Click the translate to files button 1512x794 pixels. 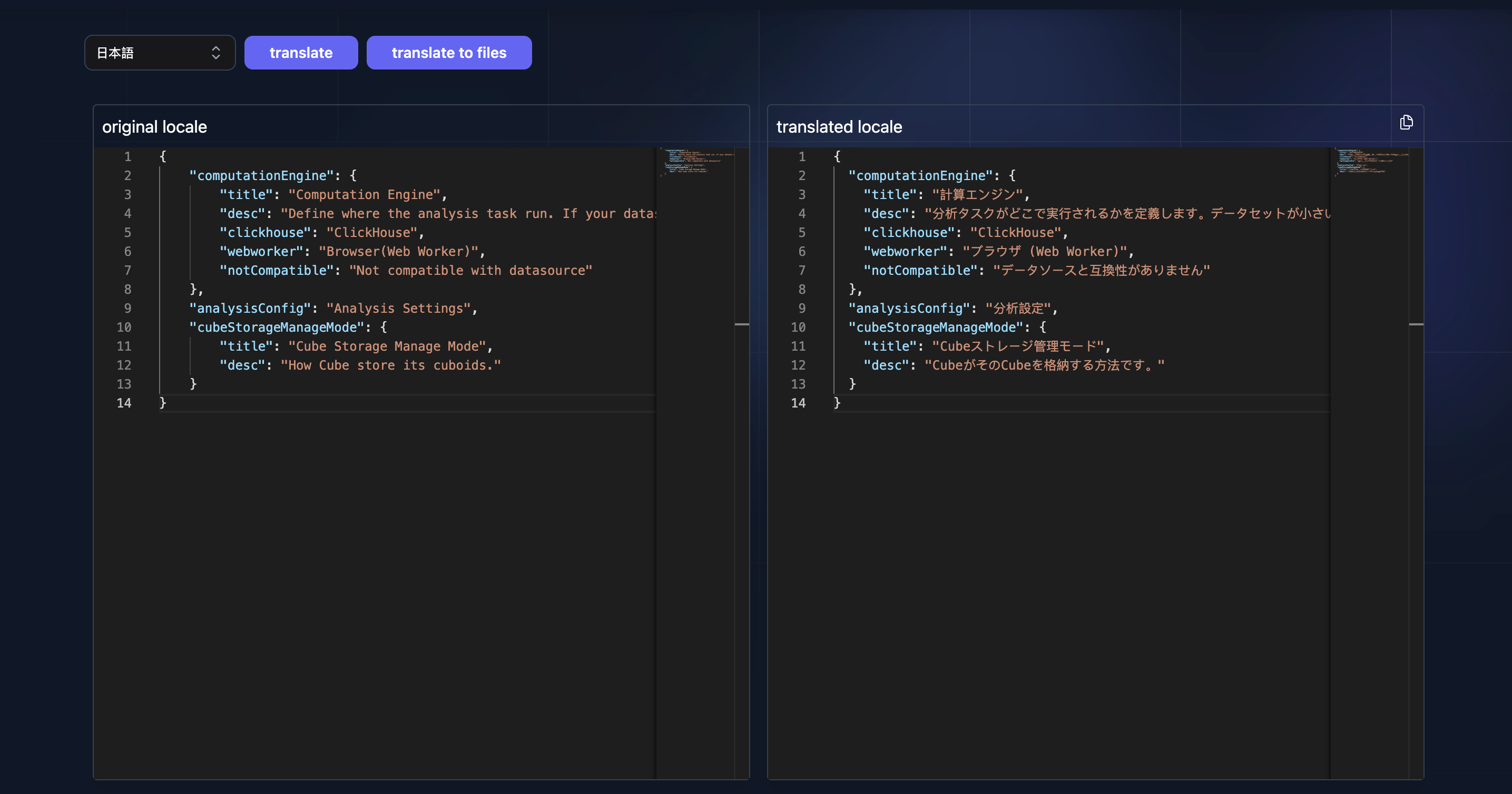pos(449,52)
